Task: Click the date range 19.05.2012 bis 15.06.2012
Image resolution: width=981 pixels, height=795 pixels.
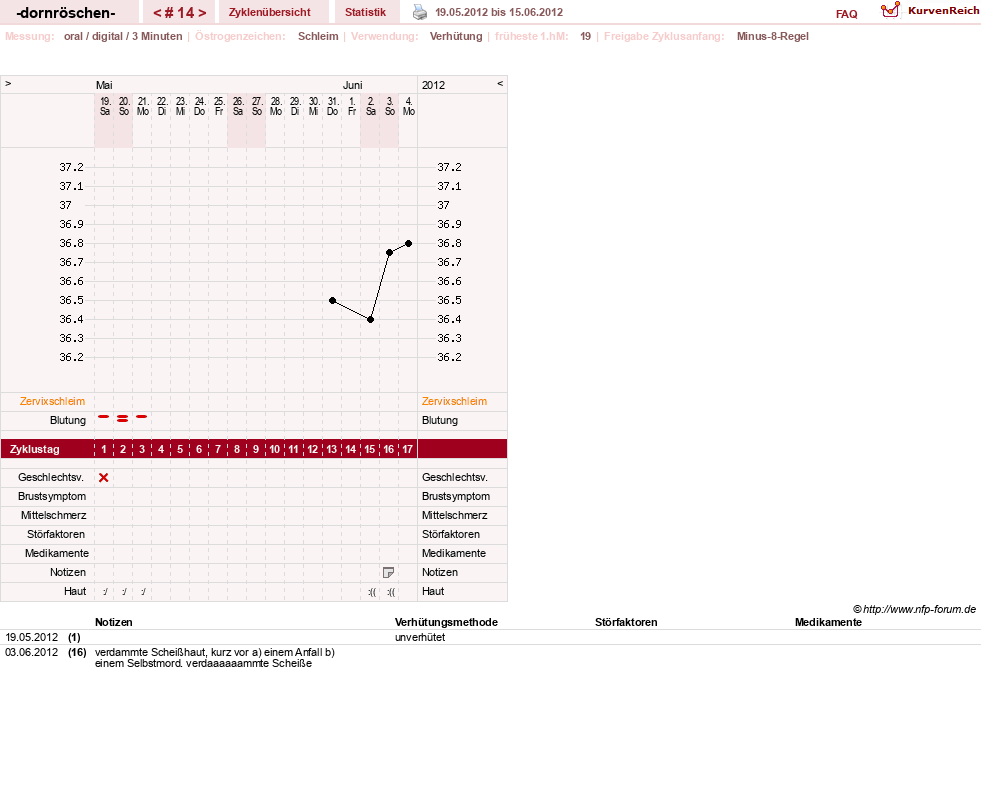Action: click(499, 13)
